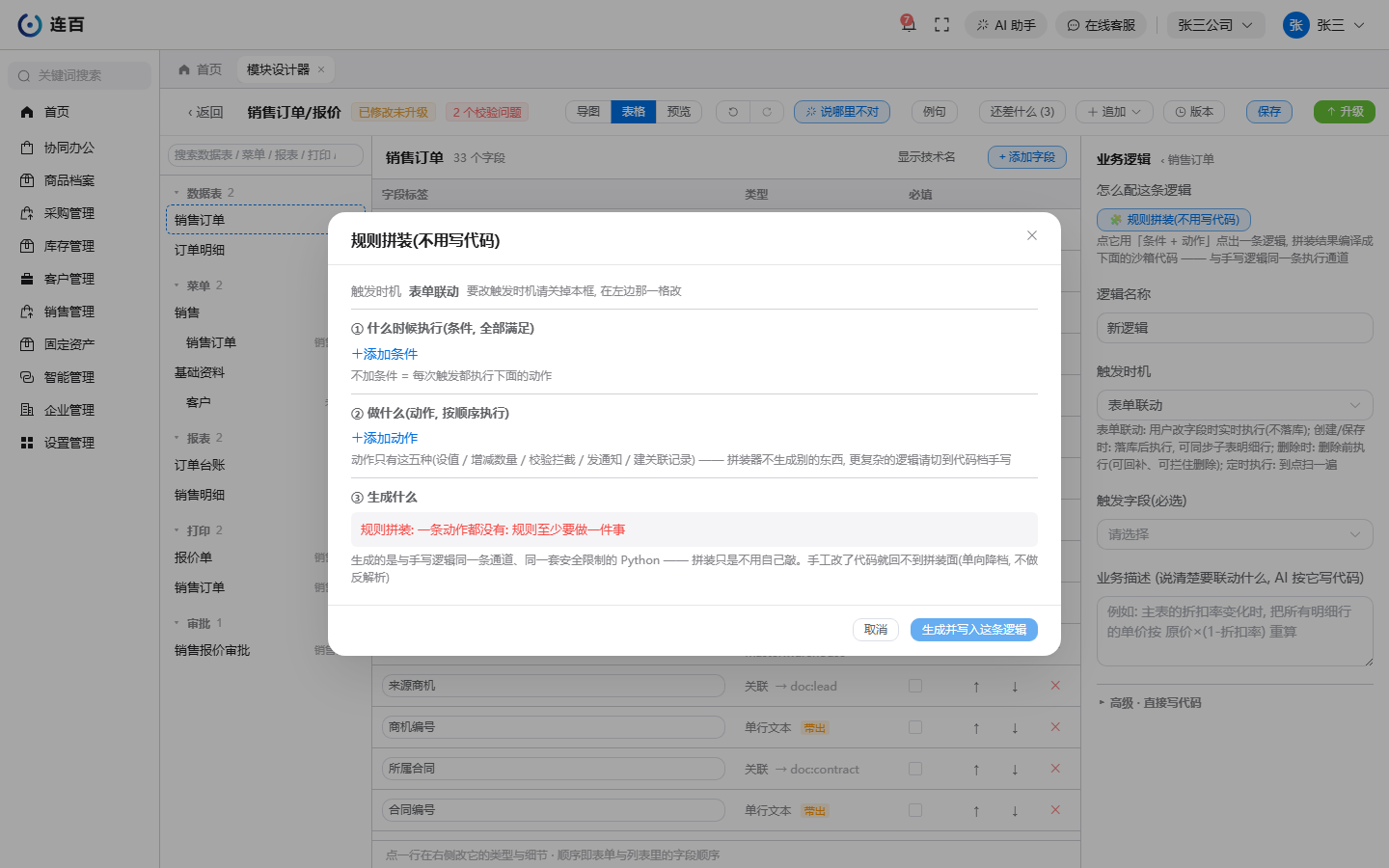Expand 高级·直接写代码 section

pyautogui.click(x=1150, y=703)
